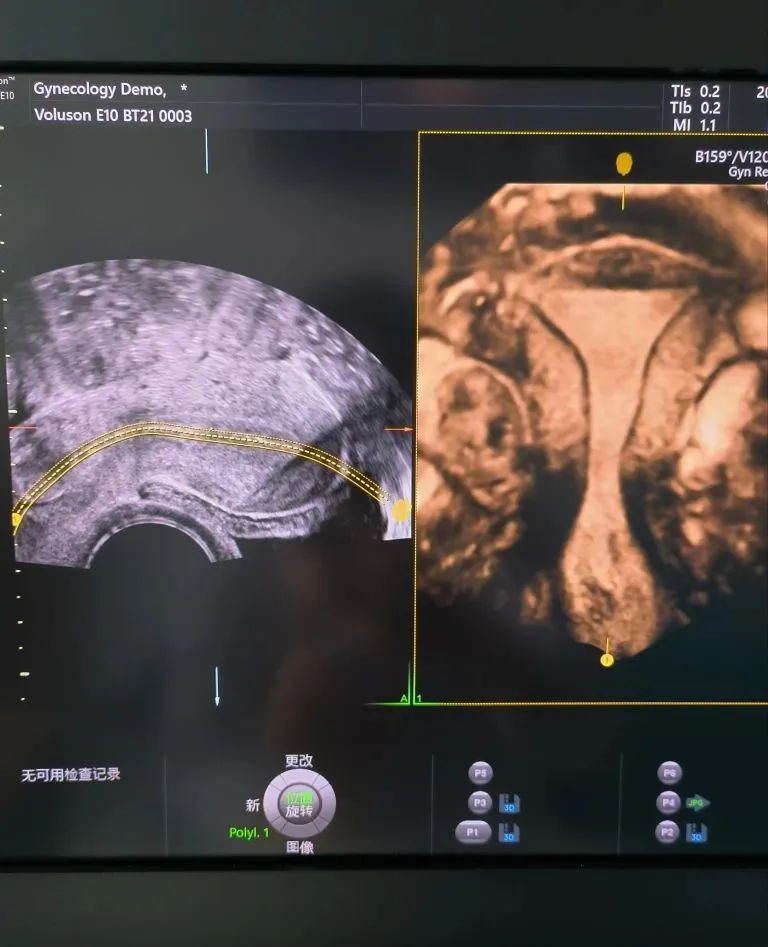
Task: Click the 无可用检查记录 status text
Action: click(x=71, y=774)
